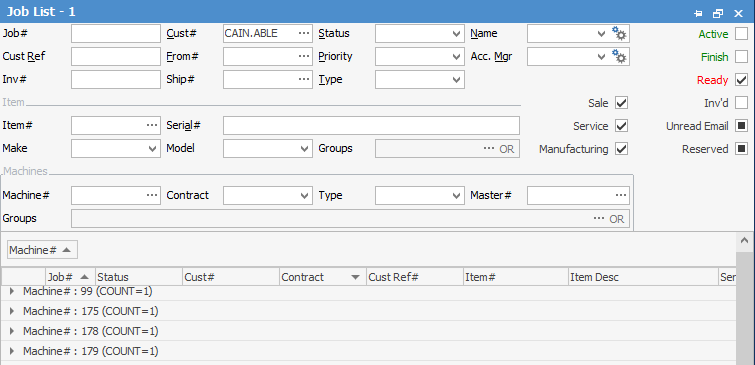Toggle the Inv'd checkbox
This screenshot has height=365, width=755.
742,103
